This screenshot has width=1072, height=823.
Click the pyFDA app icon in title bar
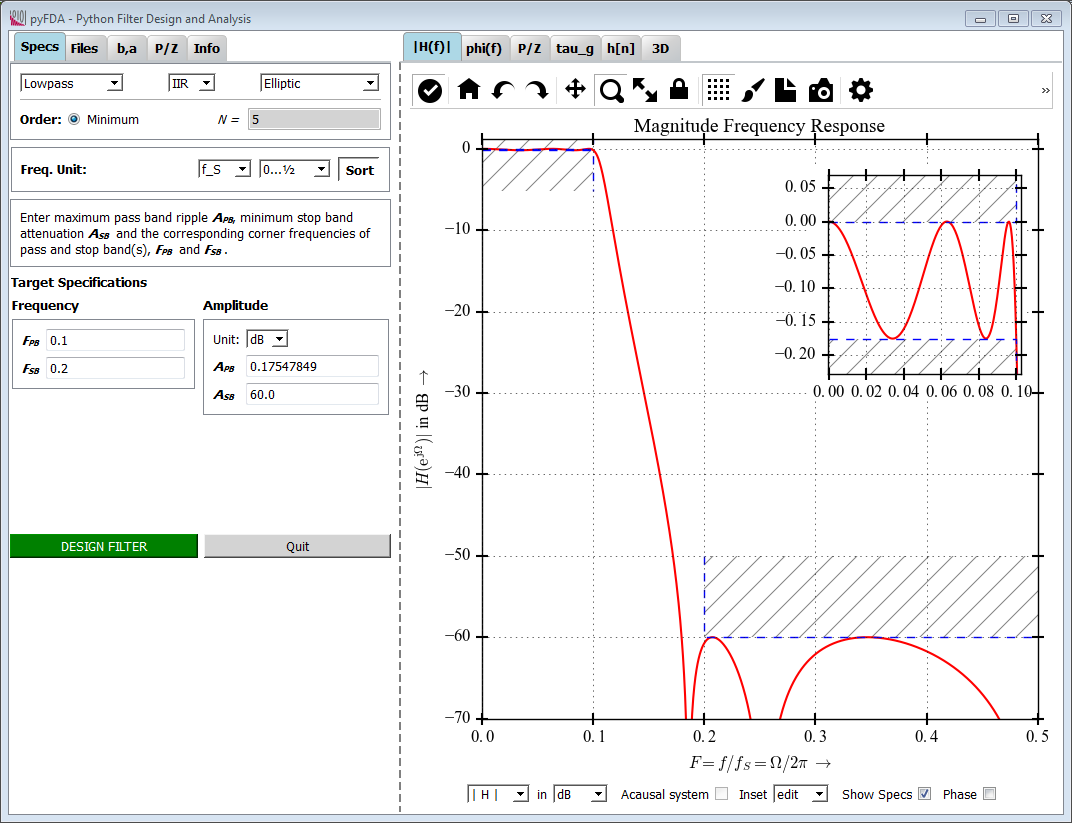[x=17, y=17]
